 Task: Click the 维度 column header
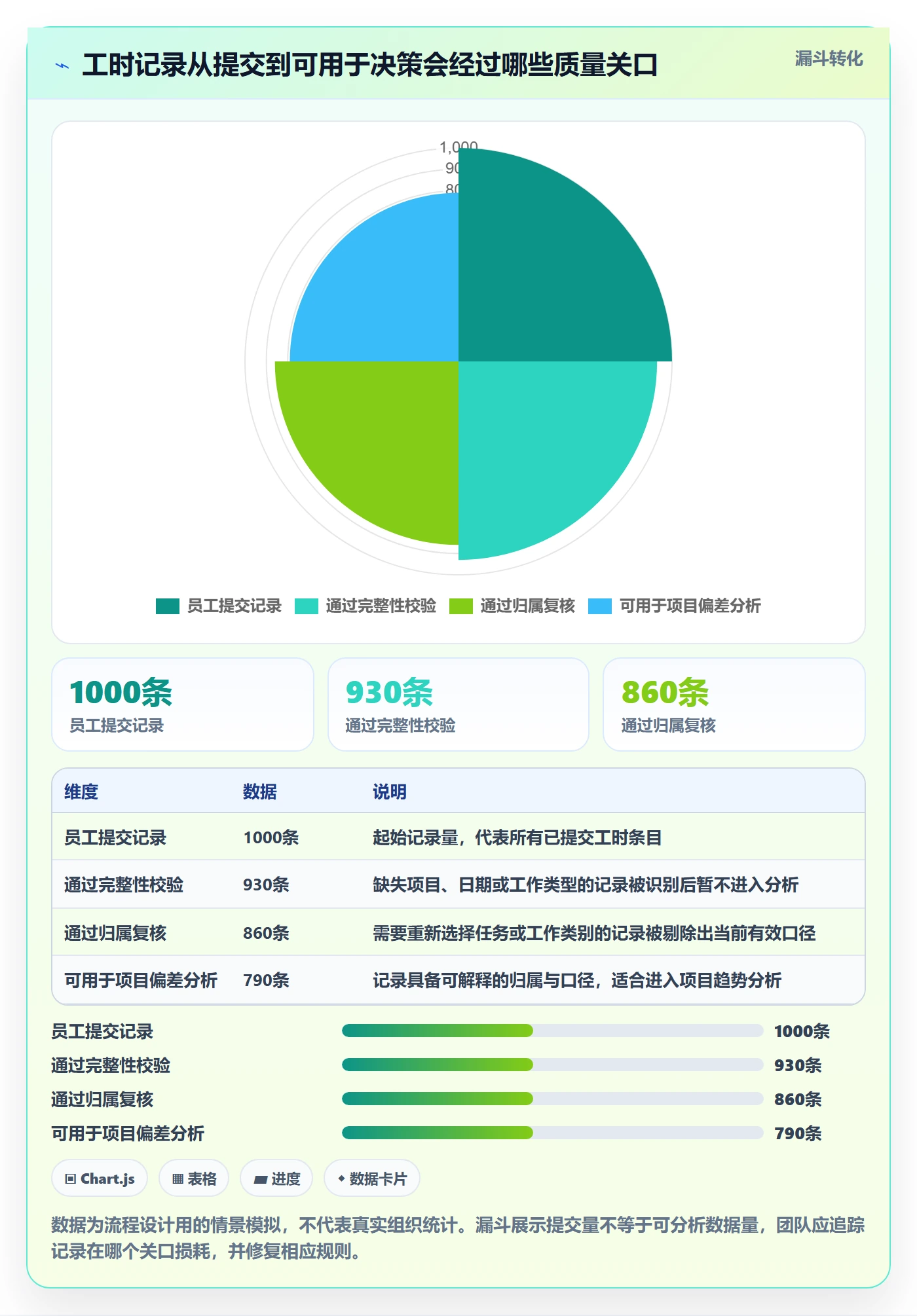click(x=81, y=792)
